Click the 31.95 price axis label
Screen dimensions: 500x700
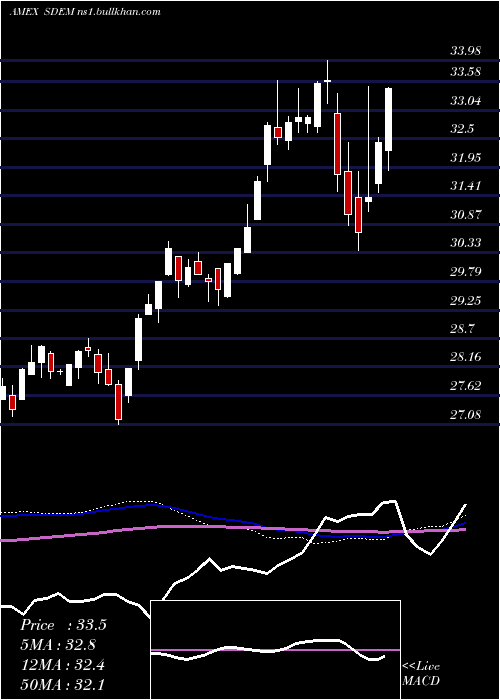click(x=466, y=158)
